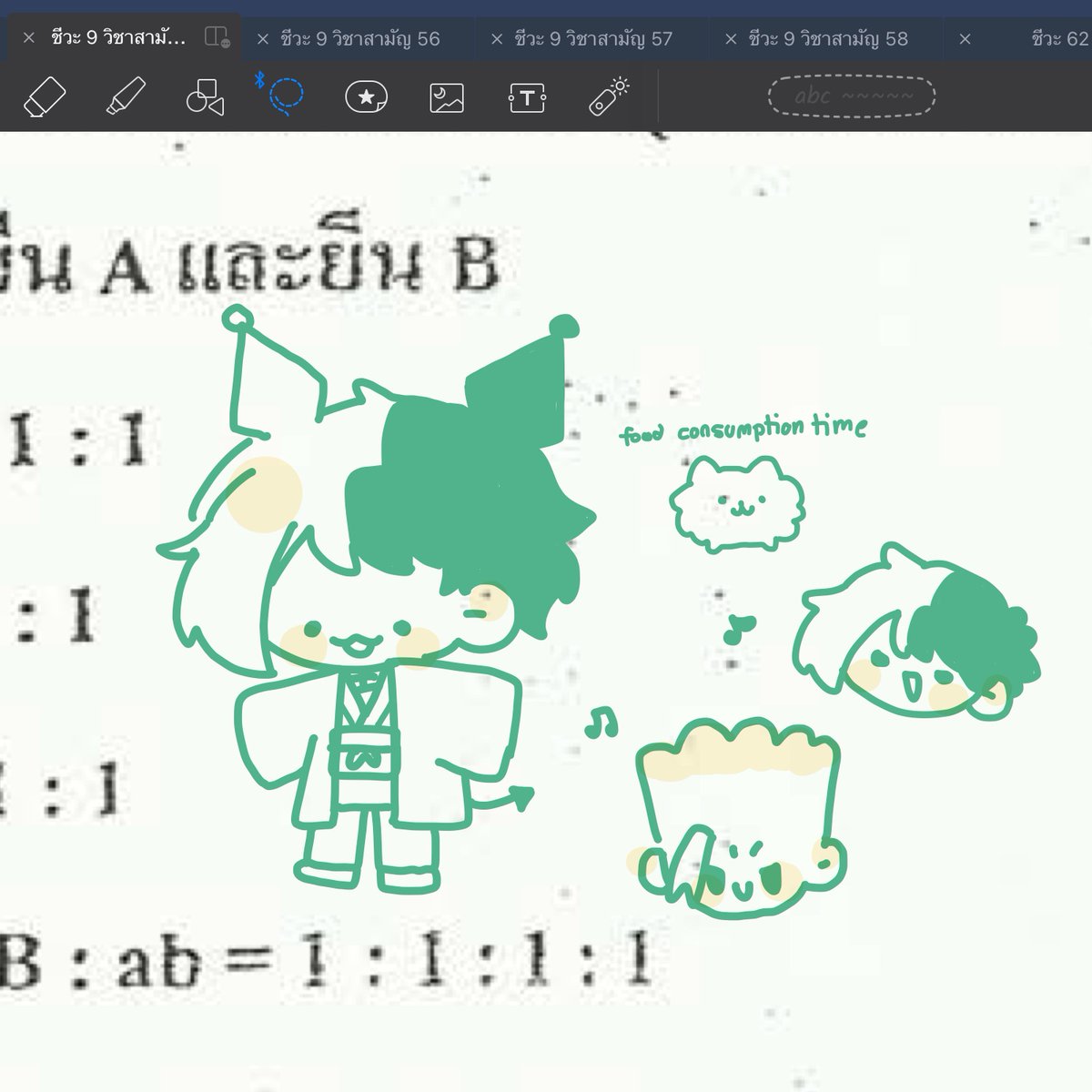Open the Elements sticker tool
The image size is (1092, 1092).
tap(367, 96)
